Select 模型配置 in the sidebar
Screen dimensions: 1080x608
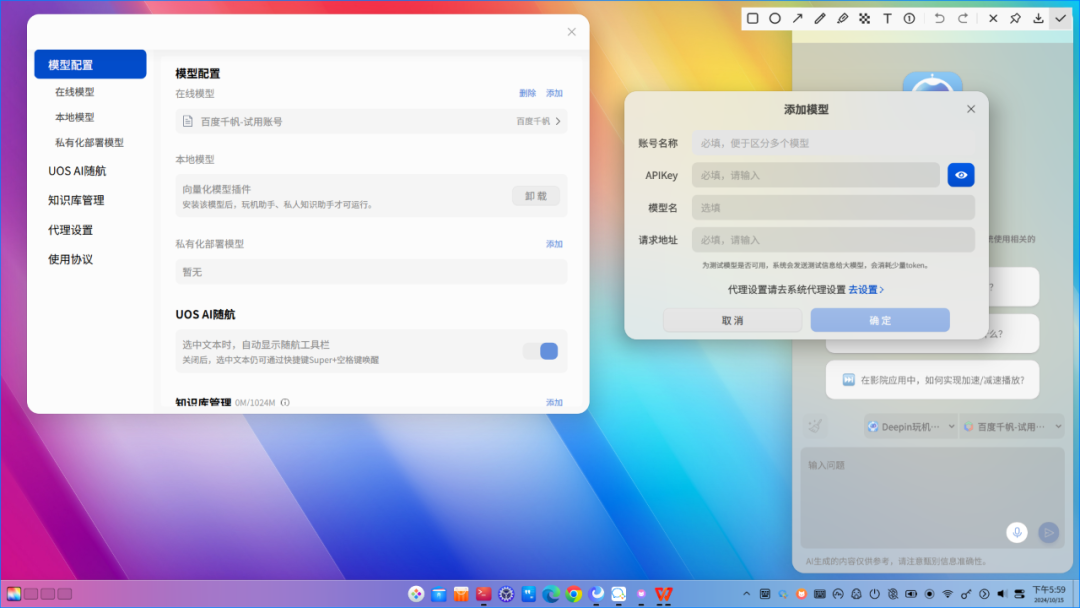tap(90, 64)
